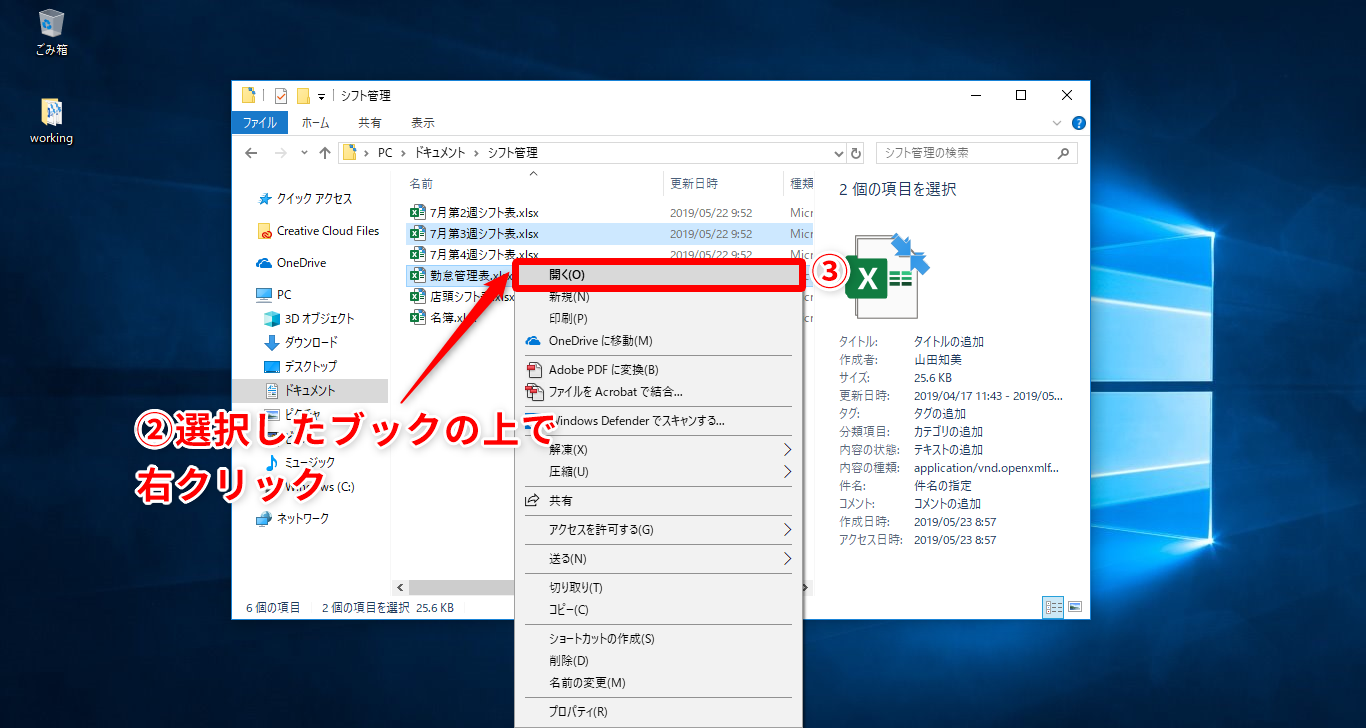Open Explorer help question mark icon
This screenshot has width=1366, height=728.
(x=1078, y=123)
